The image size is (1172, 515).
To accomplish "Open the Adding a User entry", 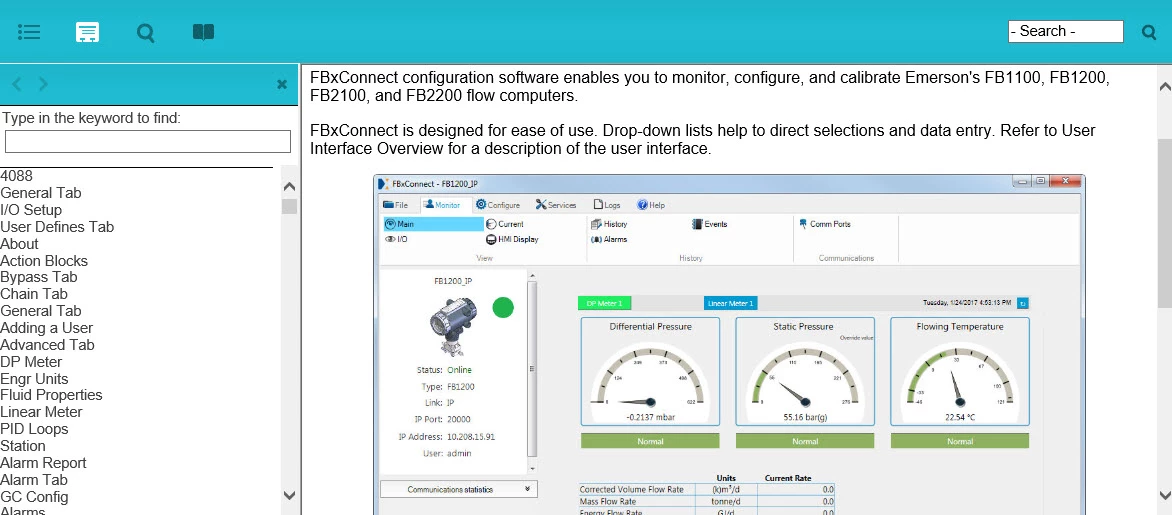I will [x=46, y=327].
